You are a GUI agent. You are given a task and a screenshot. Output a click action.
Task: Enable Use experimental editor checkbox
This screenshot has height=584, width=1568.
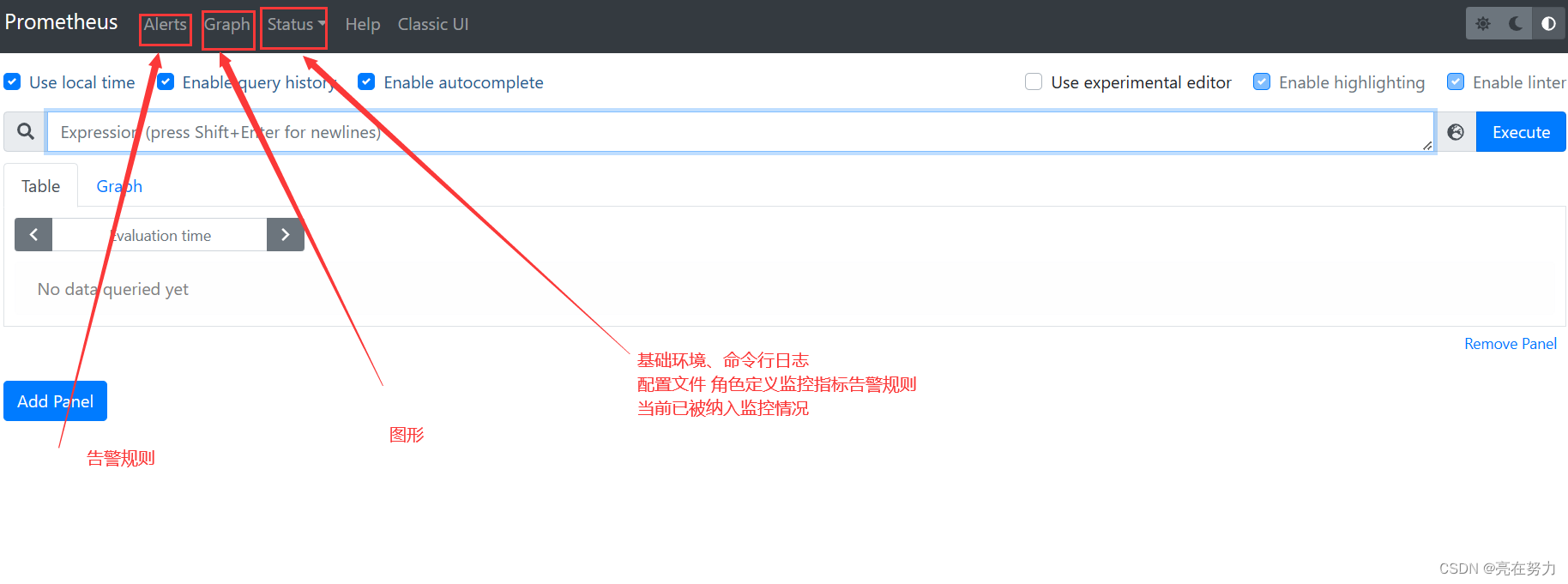pos(1034,81)
